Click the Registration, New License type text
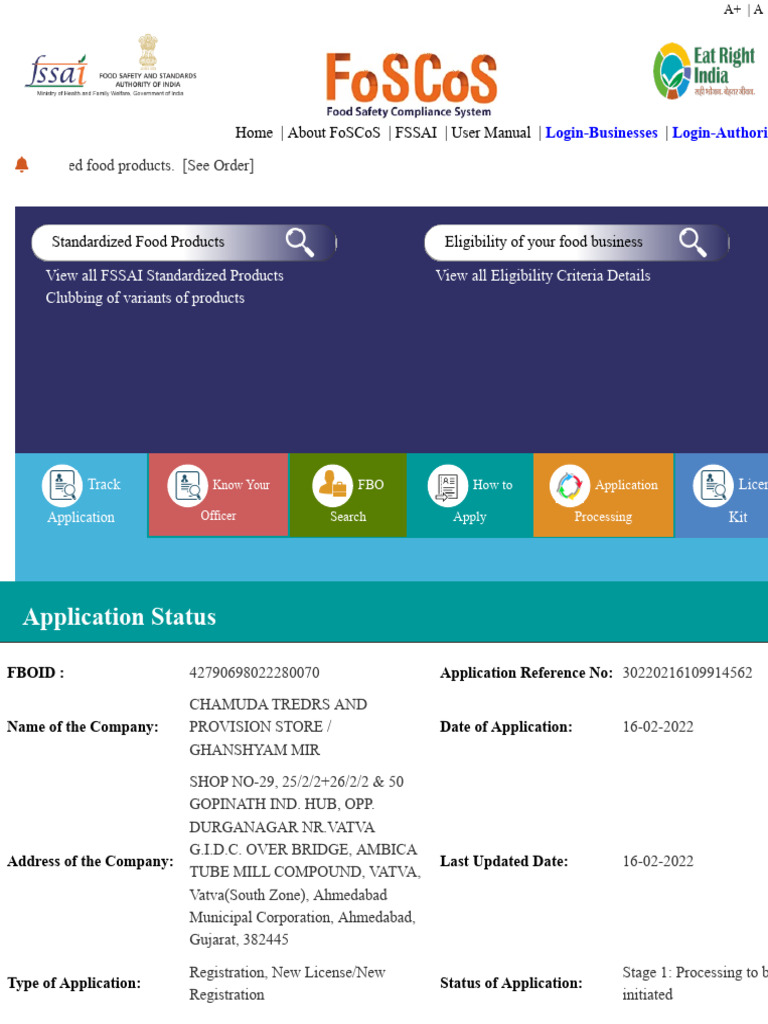The width and height of the screenshot is (768, 1024). [x=287, y=984]
